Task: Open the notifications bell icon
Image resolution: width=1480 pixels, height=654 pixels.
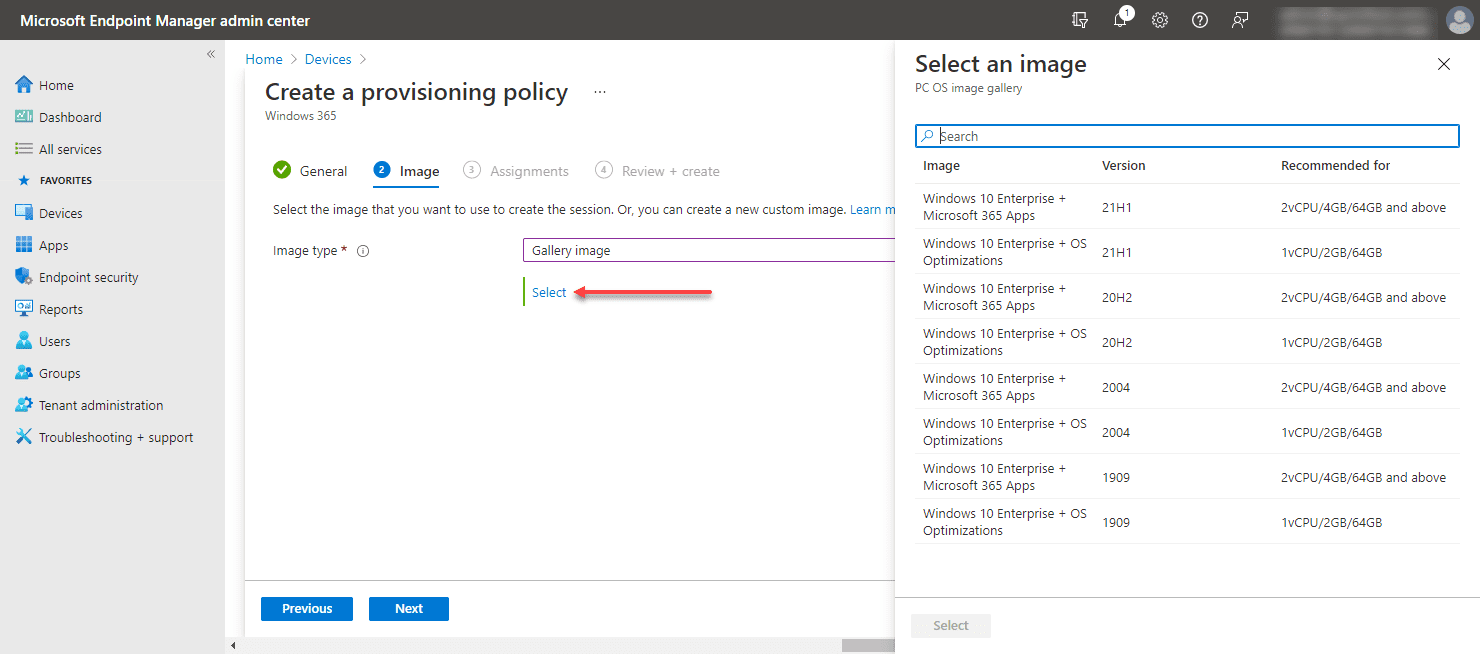Action: [1120, 20]
